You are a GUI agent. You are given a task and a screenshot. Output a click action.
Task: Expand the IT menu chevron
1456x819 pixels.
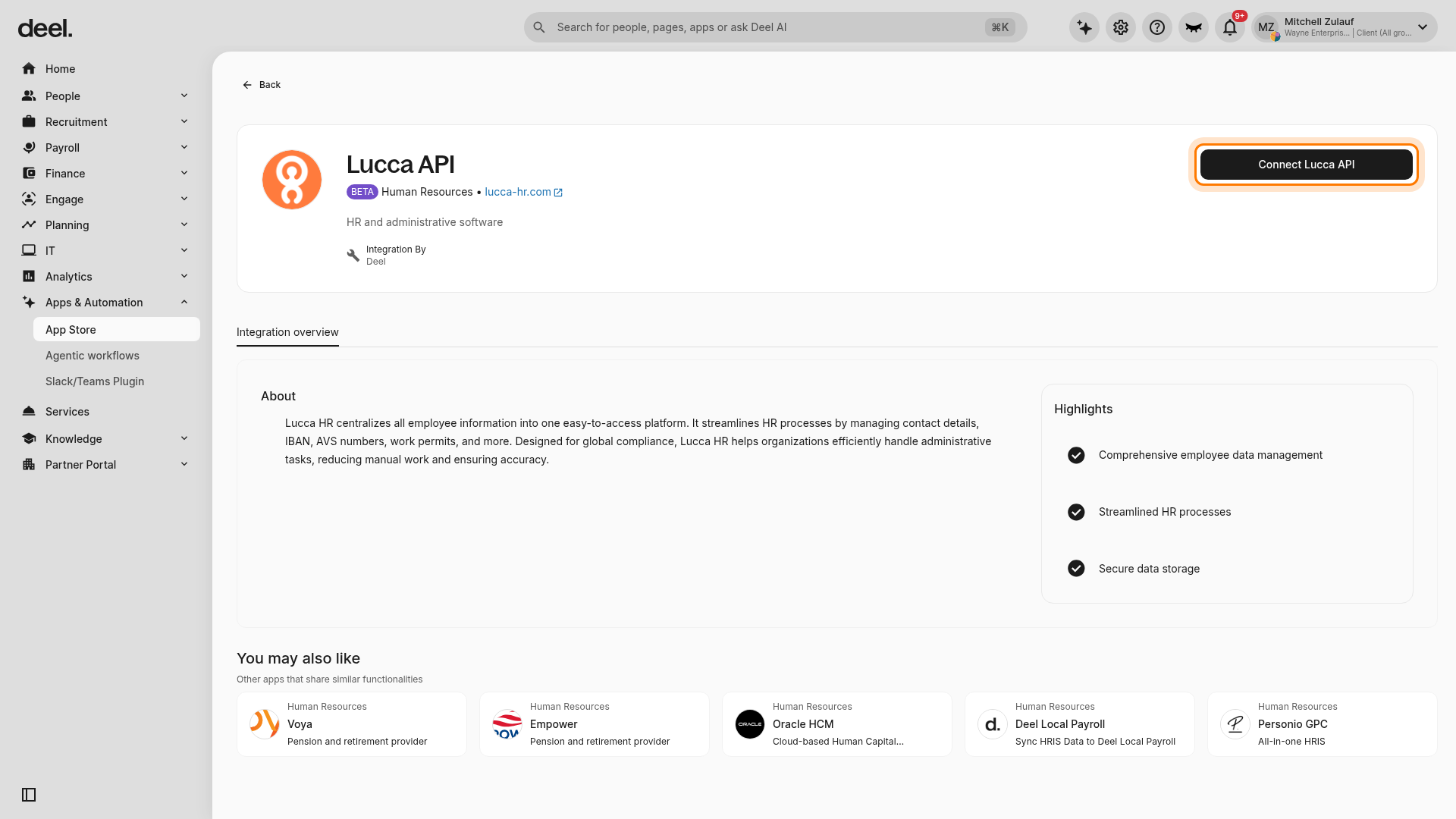coord(184,250)
